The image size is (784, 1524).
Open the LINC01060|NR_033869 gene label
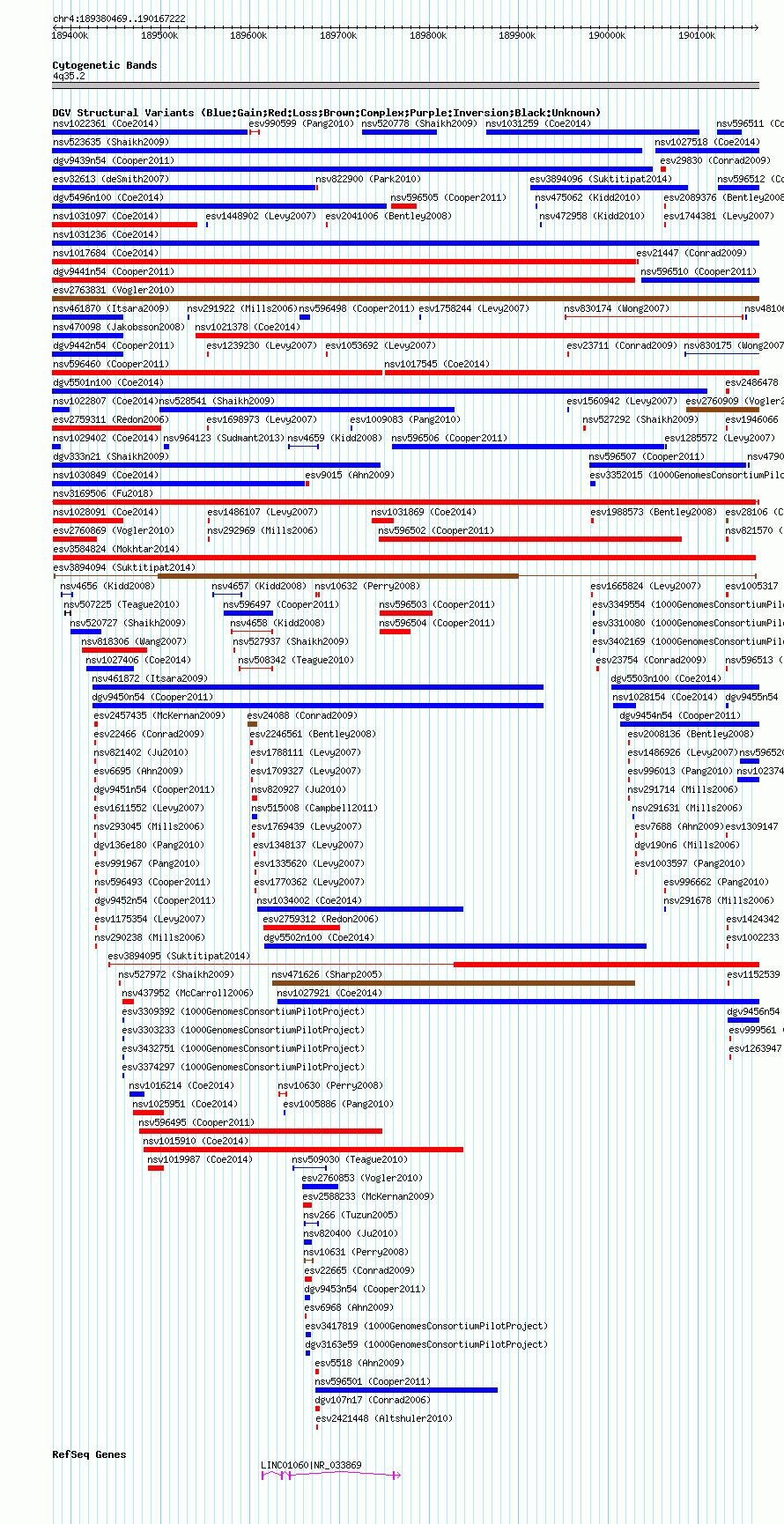(x=311, y=1465)
